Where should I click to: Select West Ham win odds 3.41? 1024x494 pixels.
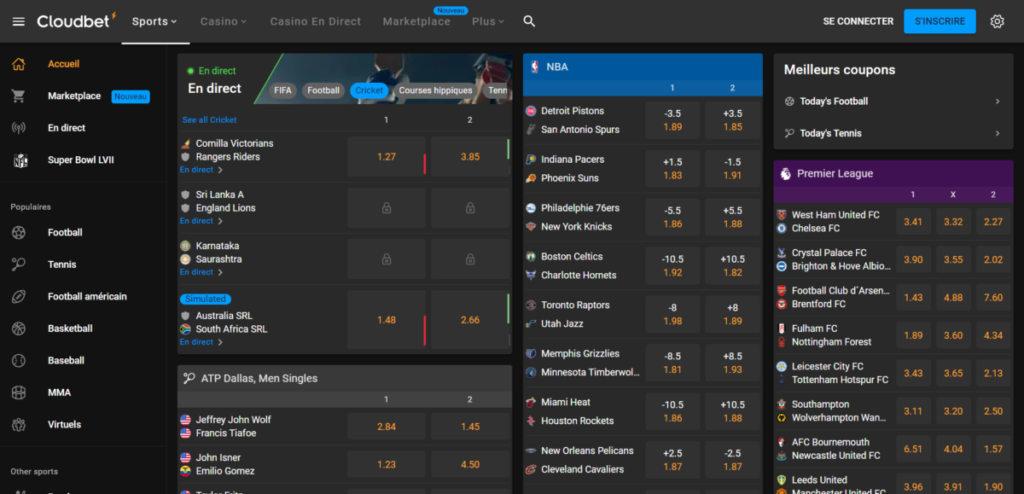(913, 222)
